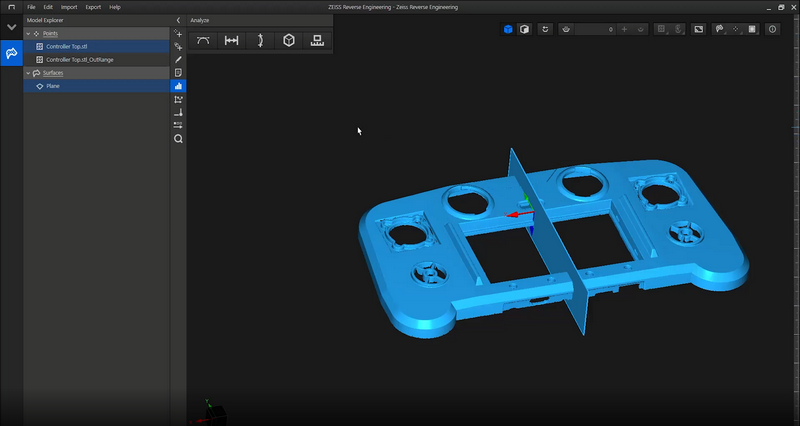This screenshot has height=426, width=800.
Task: Open the Export menu
Action: point(93,7)
